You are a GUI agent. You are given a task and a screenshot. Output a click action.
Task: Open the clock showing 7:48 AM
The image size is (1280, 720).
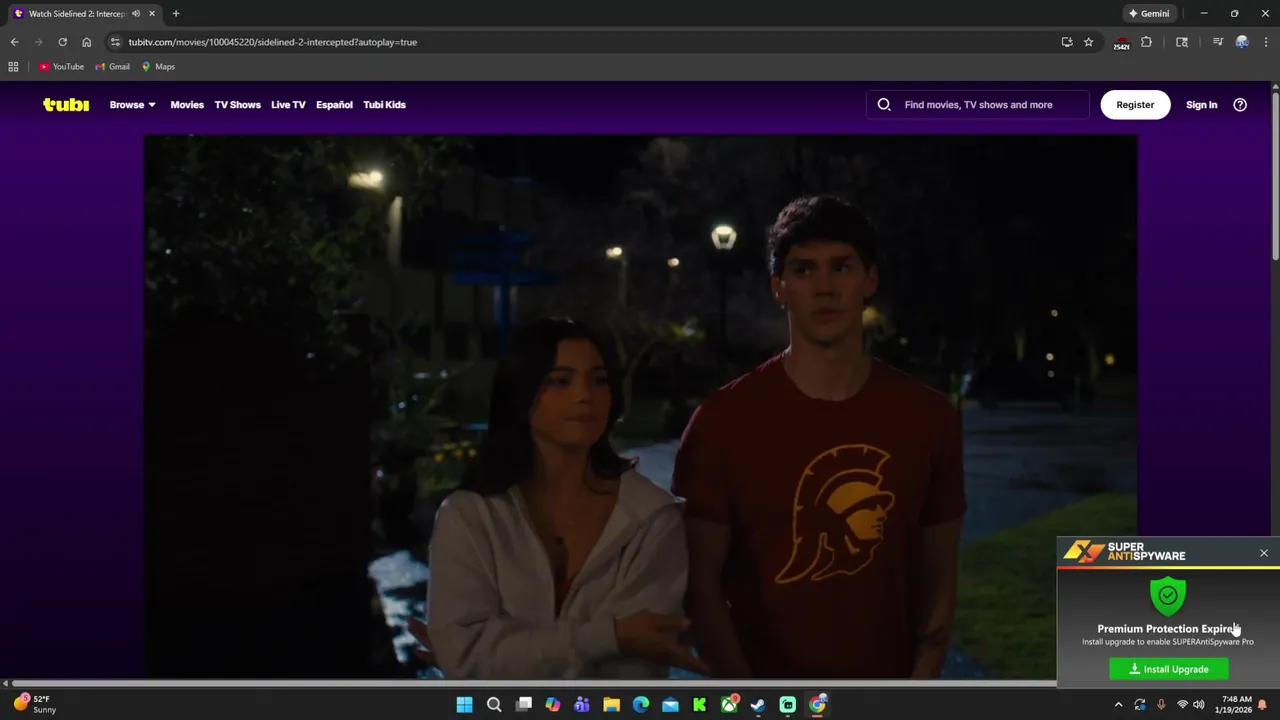pos(1236,705)
